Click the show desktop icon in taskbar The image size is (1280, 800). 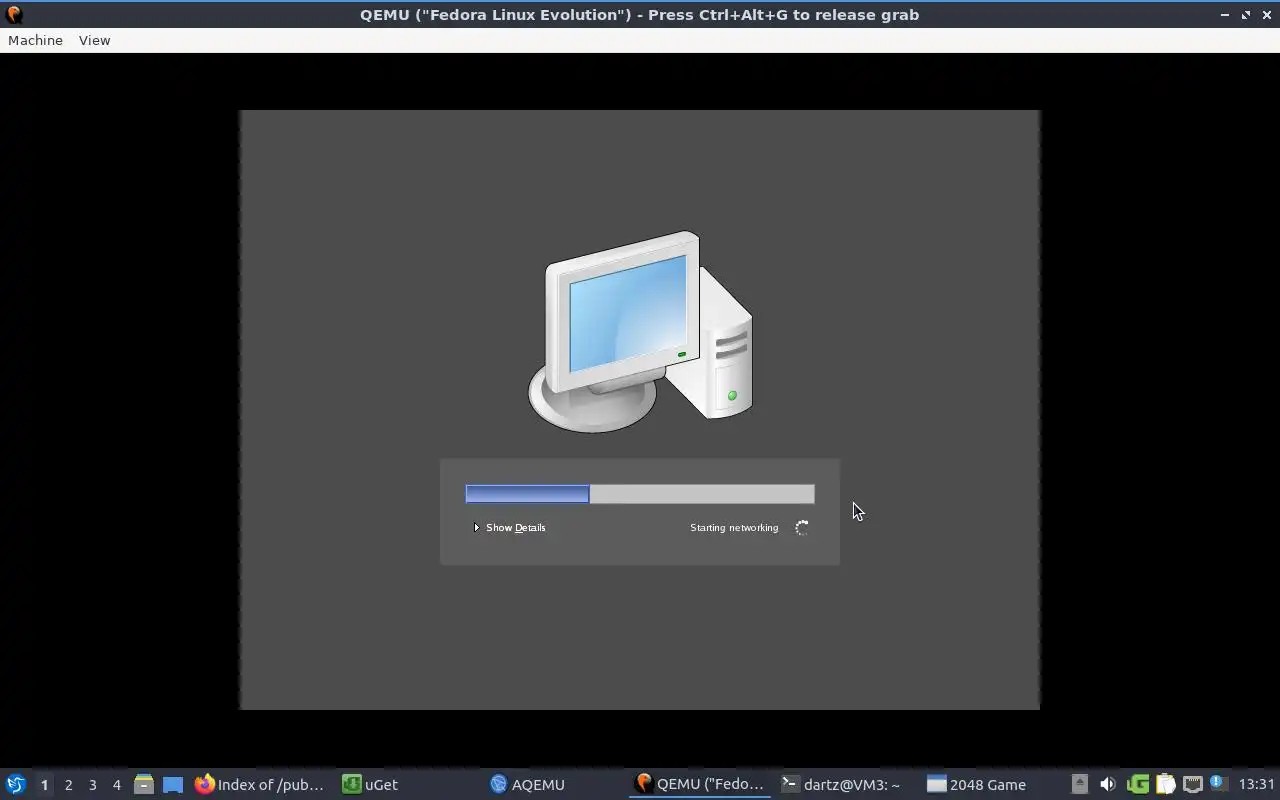click(173, 784)
